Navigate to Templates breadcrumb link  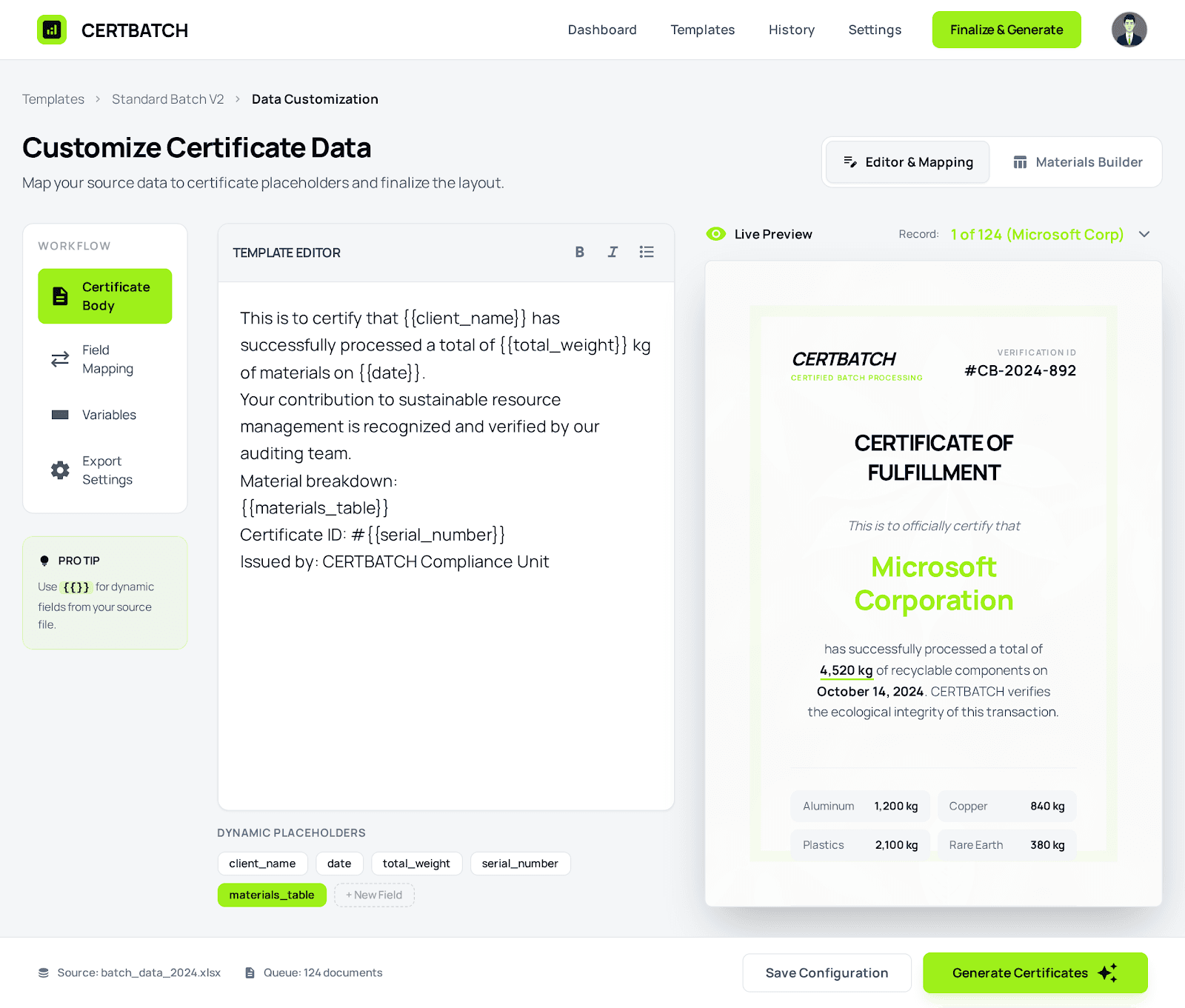pyautogui.click(x=53, y=99)
